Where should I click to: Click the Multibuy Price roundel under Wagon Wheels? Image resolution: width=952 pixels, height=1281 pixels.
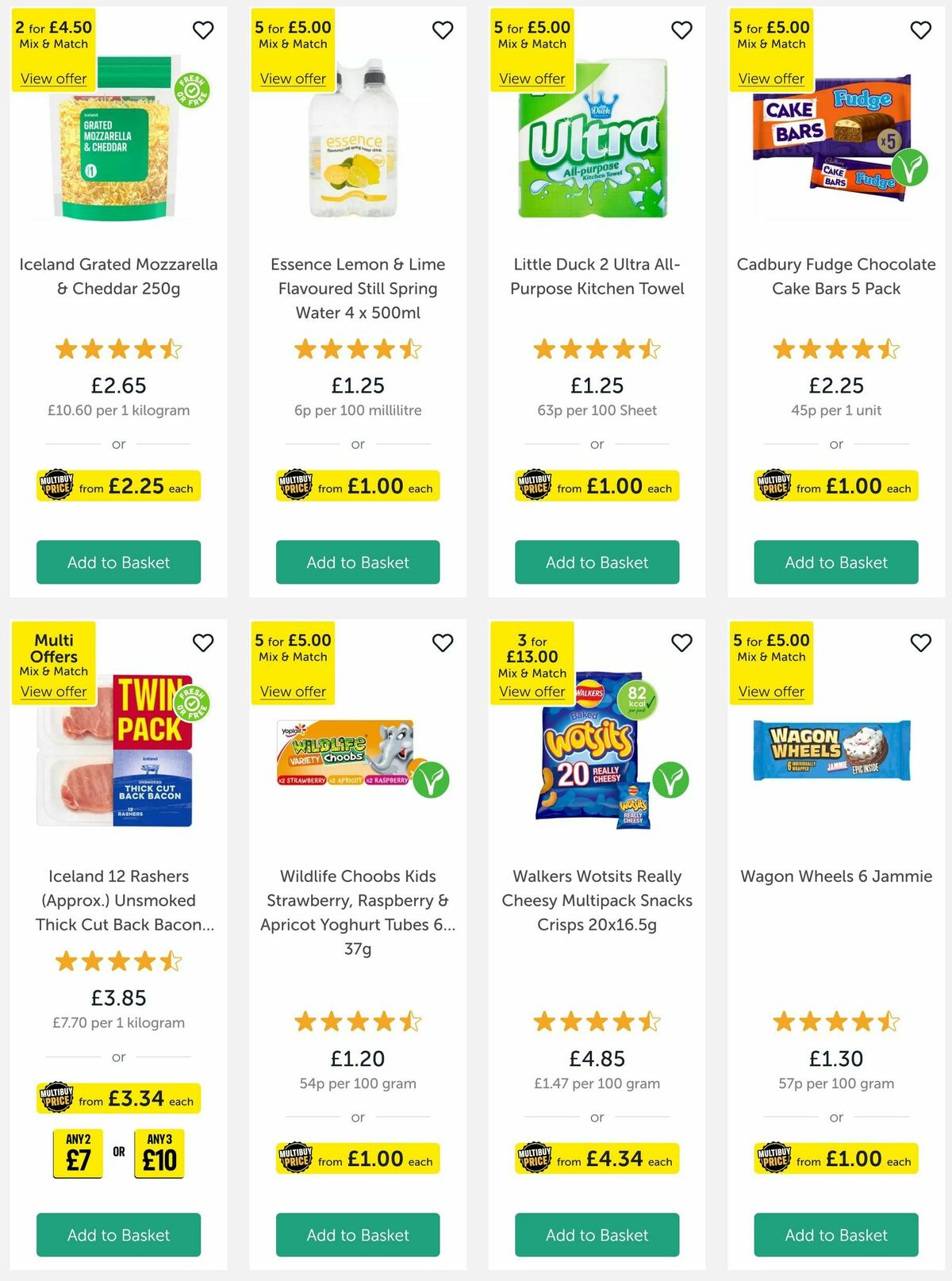coord(775,1158)
